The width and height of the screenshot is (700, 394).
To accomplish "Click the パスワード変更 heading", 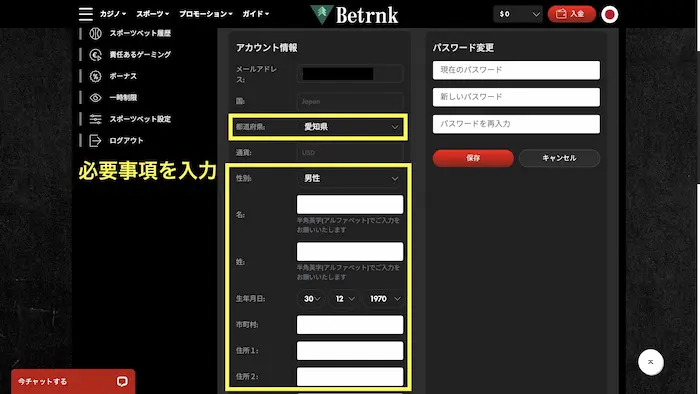I will click(x=463, y=48).
